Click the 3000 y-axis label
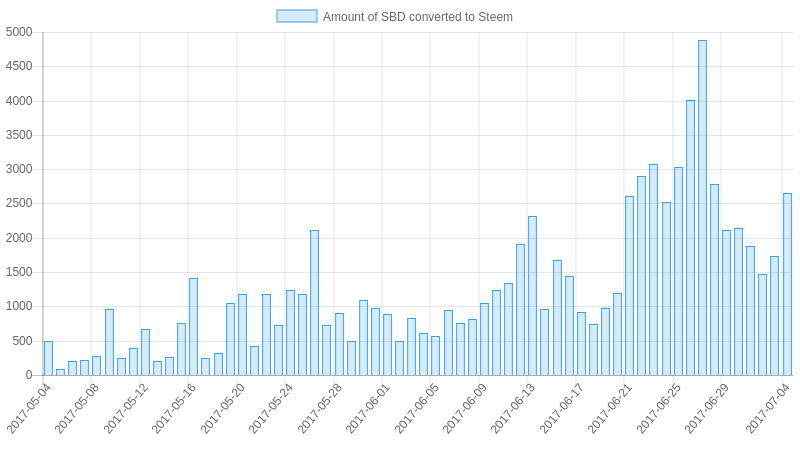 pos(19,169)
